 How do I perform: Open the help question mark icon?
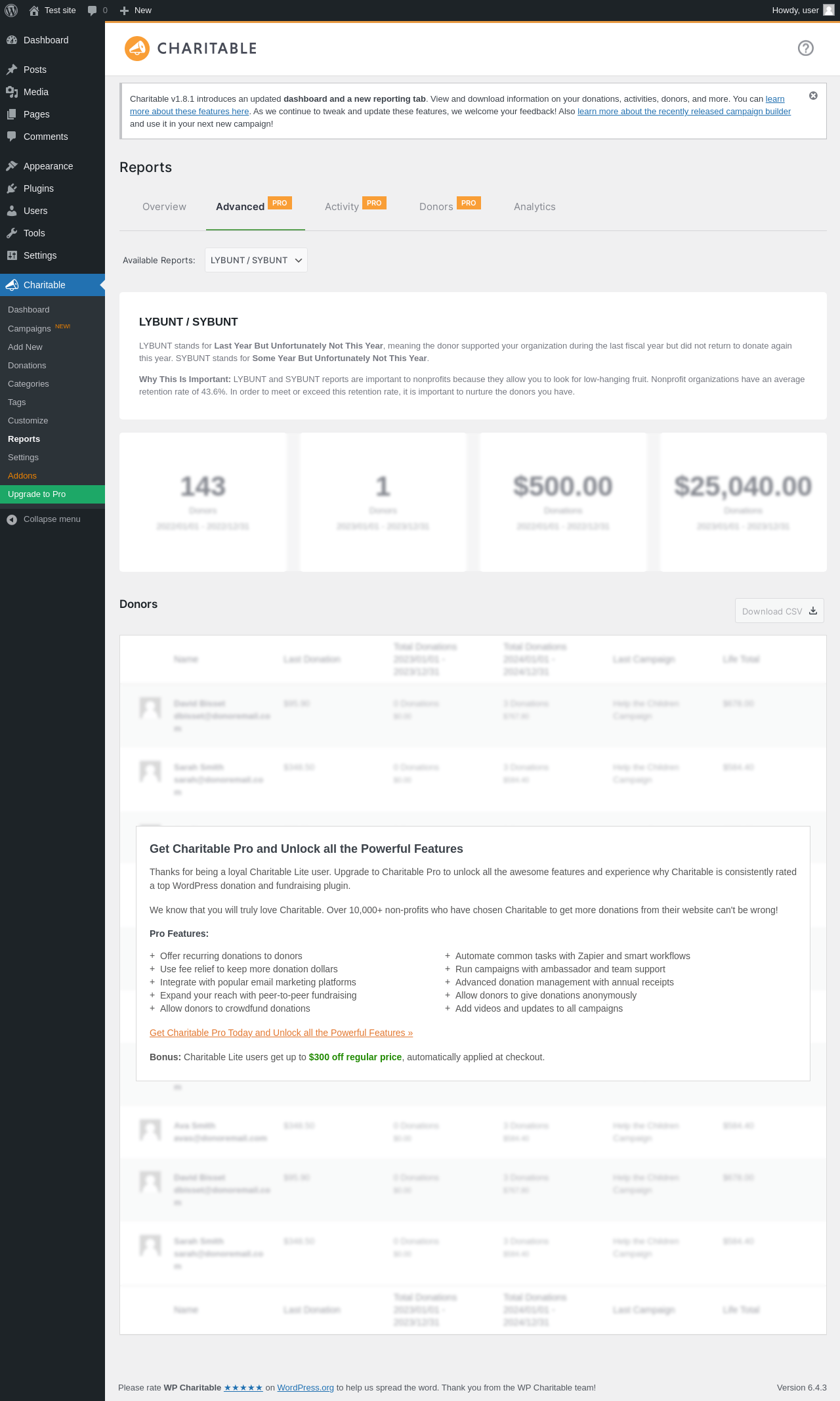(x=806, y=48)
